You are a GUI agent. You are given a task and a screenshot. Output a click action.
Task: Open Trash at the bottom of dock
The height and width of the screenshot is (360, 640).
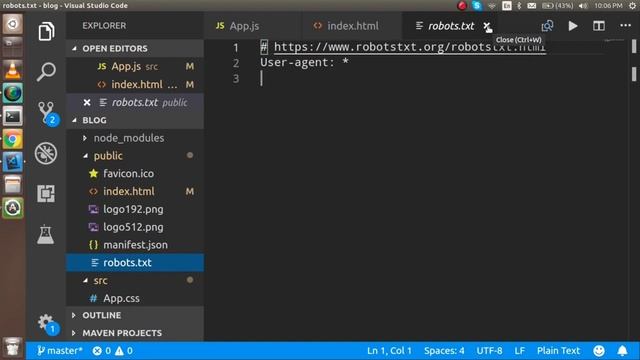pos(13,348)
